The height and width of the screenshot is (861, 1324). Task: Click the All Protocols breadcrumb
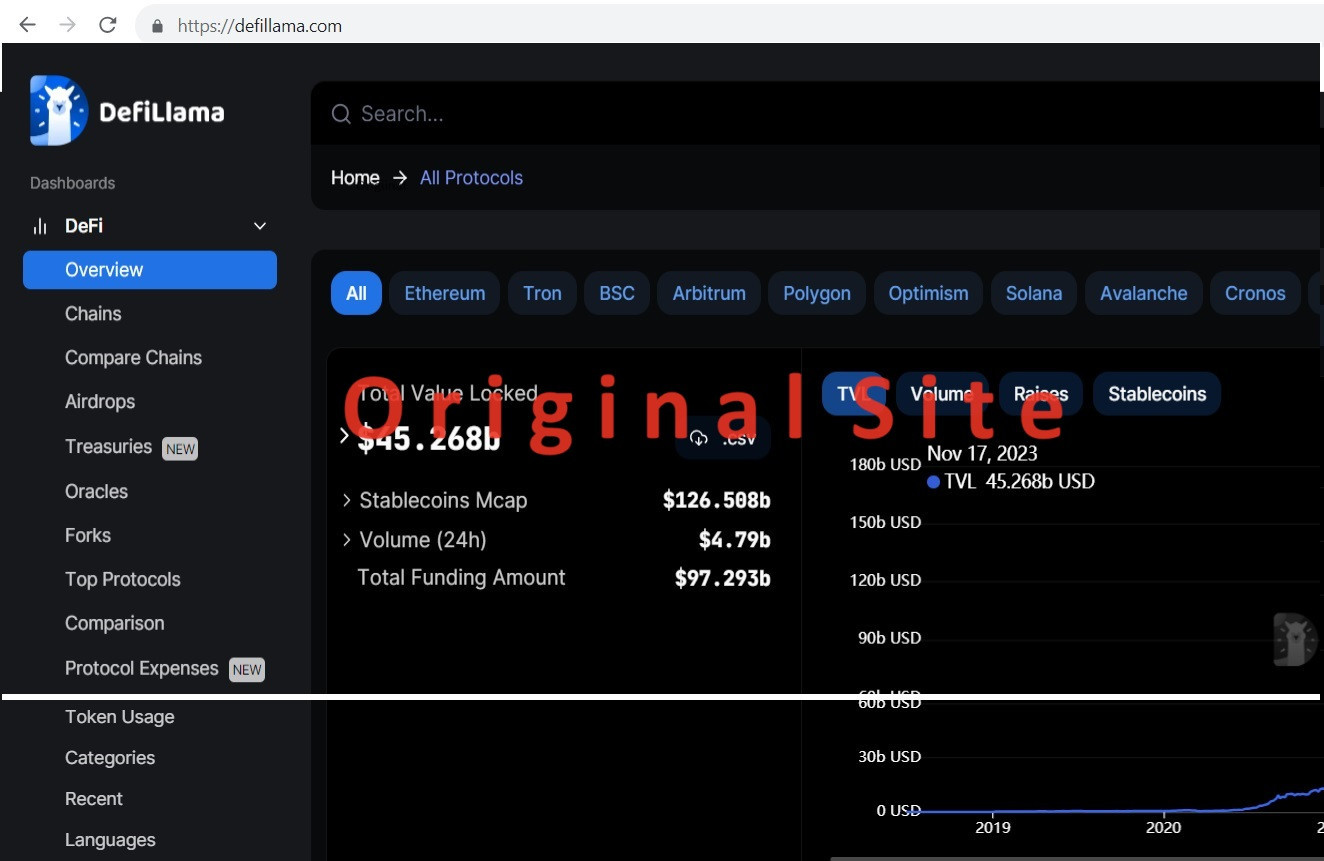[x=471, y=178]
